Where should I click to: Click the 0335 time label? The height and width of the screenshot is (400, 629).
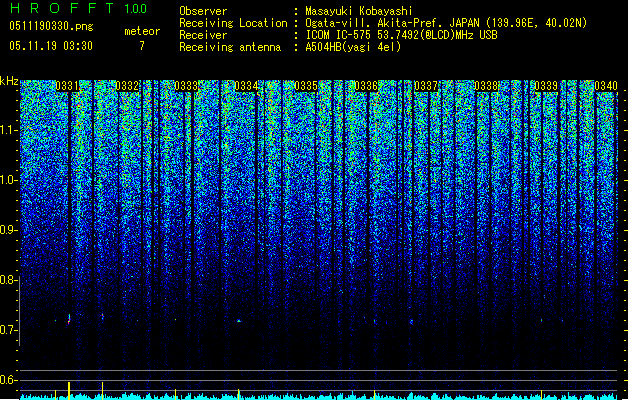pos(306,86)
